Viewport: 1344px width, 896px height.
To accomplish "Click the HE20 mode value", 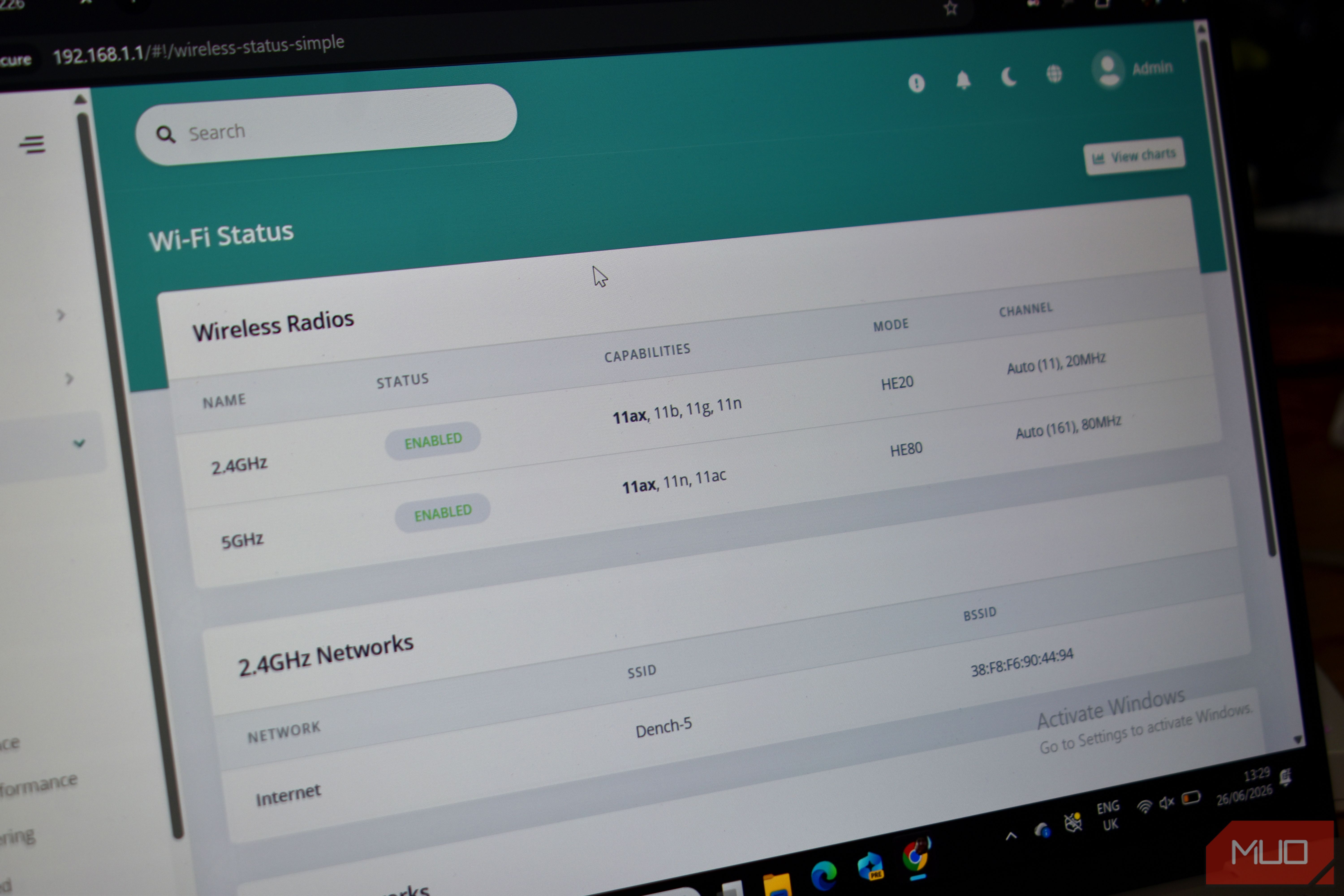I will 897,383.
